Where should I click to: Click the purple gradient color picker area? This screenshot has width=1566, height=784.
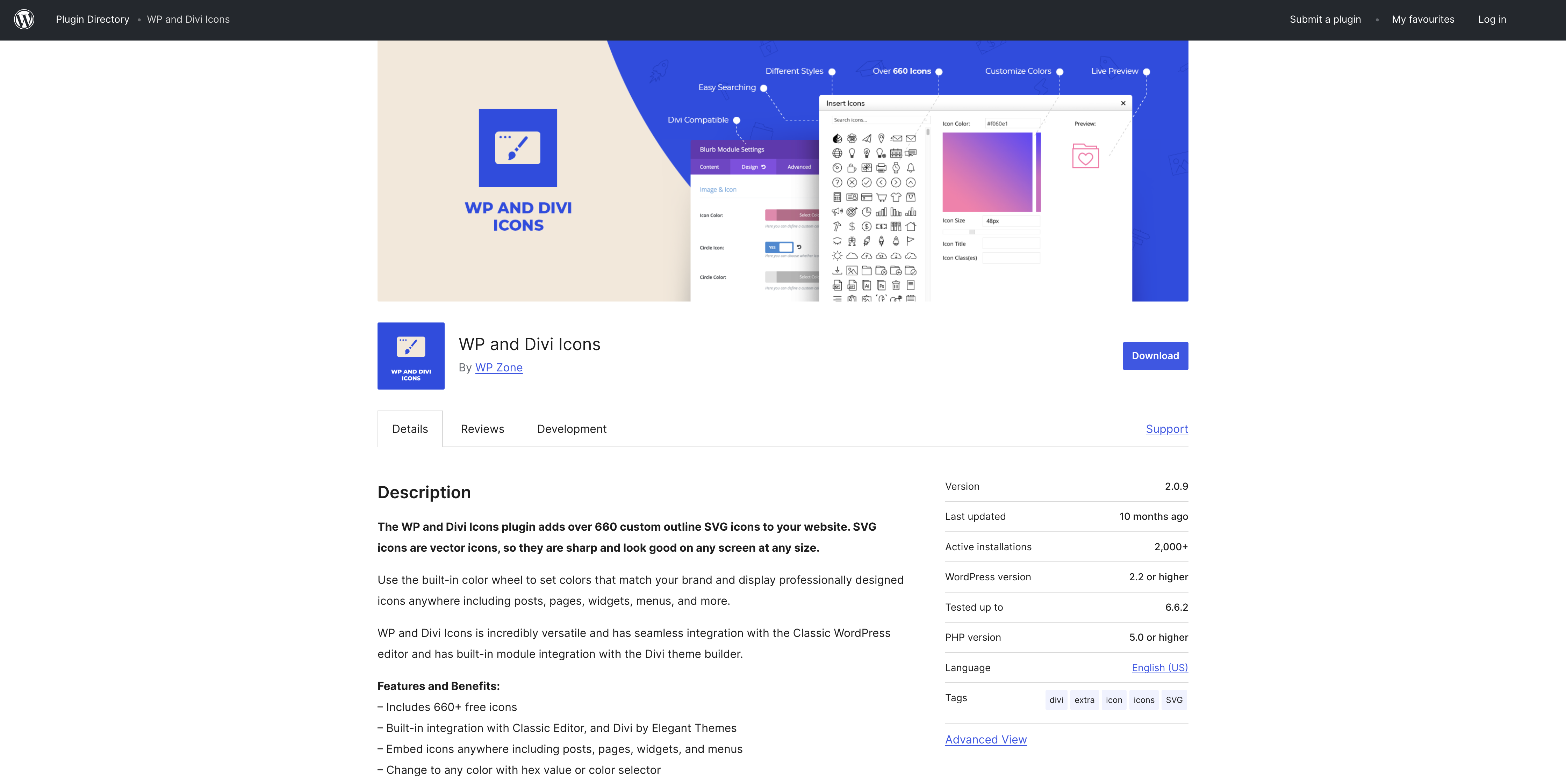coord(987,172)
